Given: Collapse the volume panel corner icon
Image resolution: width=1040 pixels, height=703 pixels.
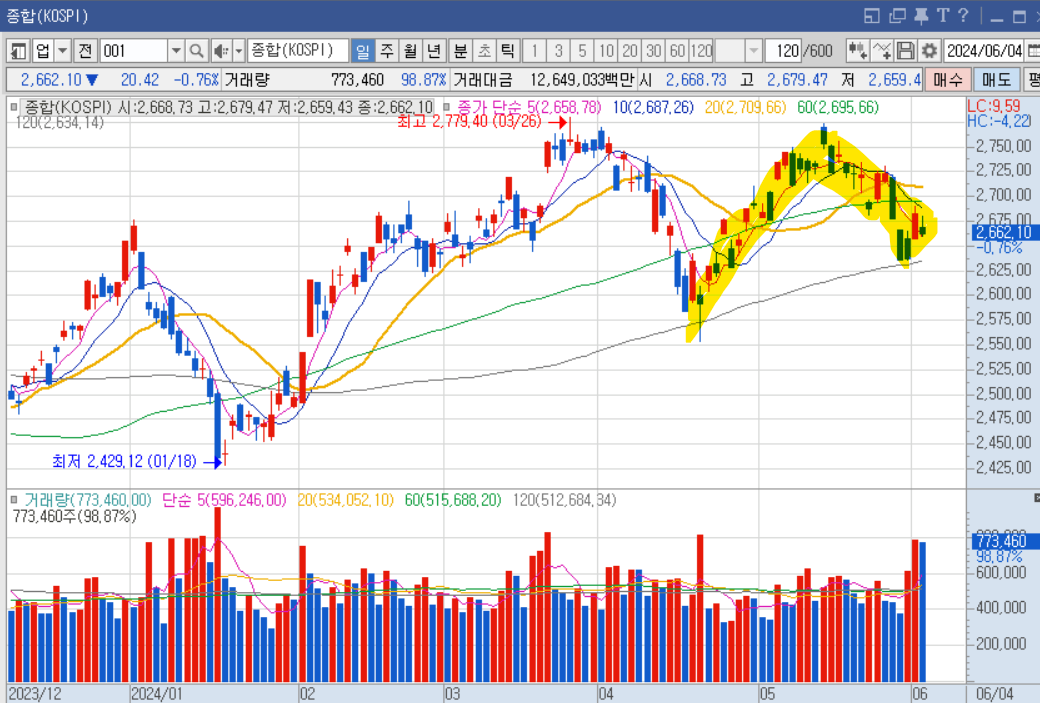Looking at the screenshot, I should pos(1036,497).
